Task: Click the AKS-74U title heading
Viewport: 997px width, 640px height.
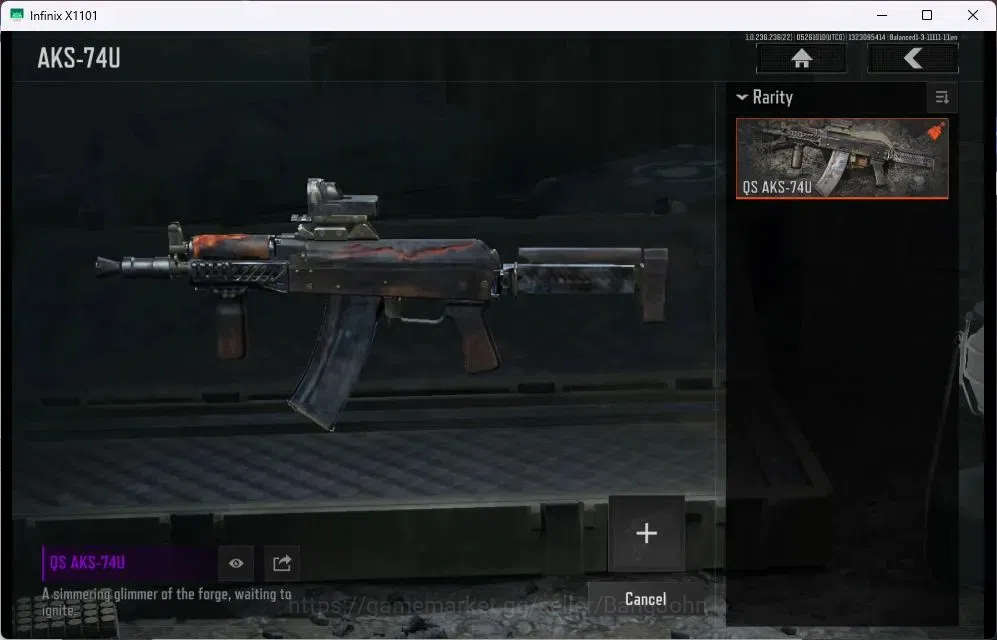Action: point(79,58)
